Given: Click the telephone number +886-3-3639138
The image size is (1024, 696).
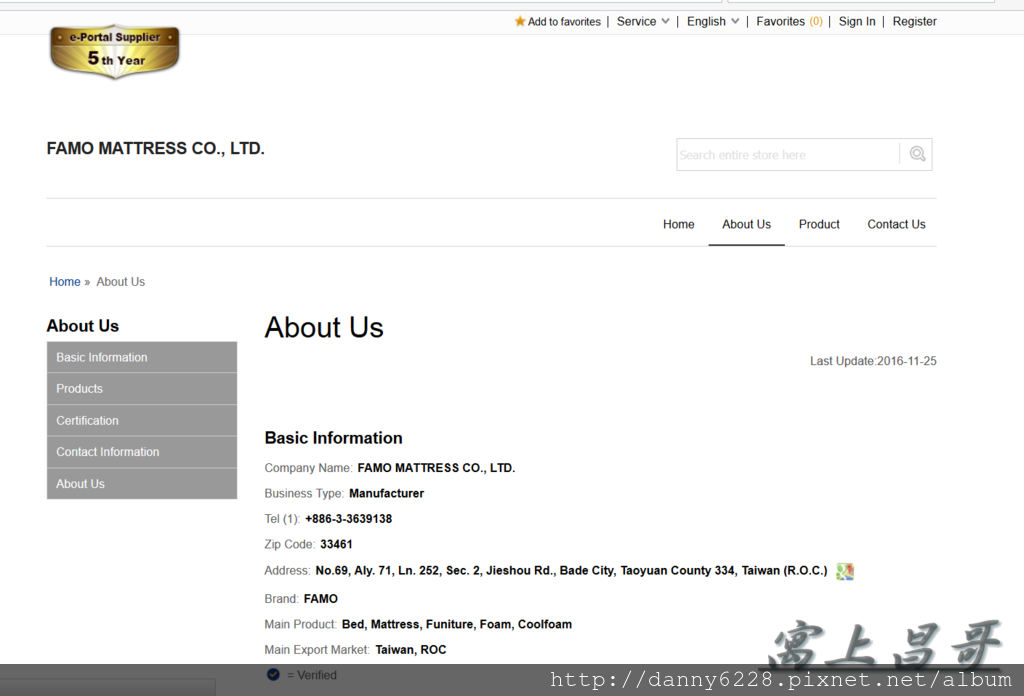Looking at the screenshot, I should pos(349,518).
